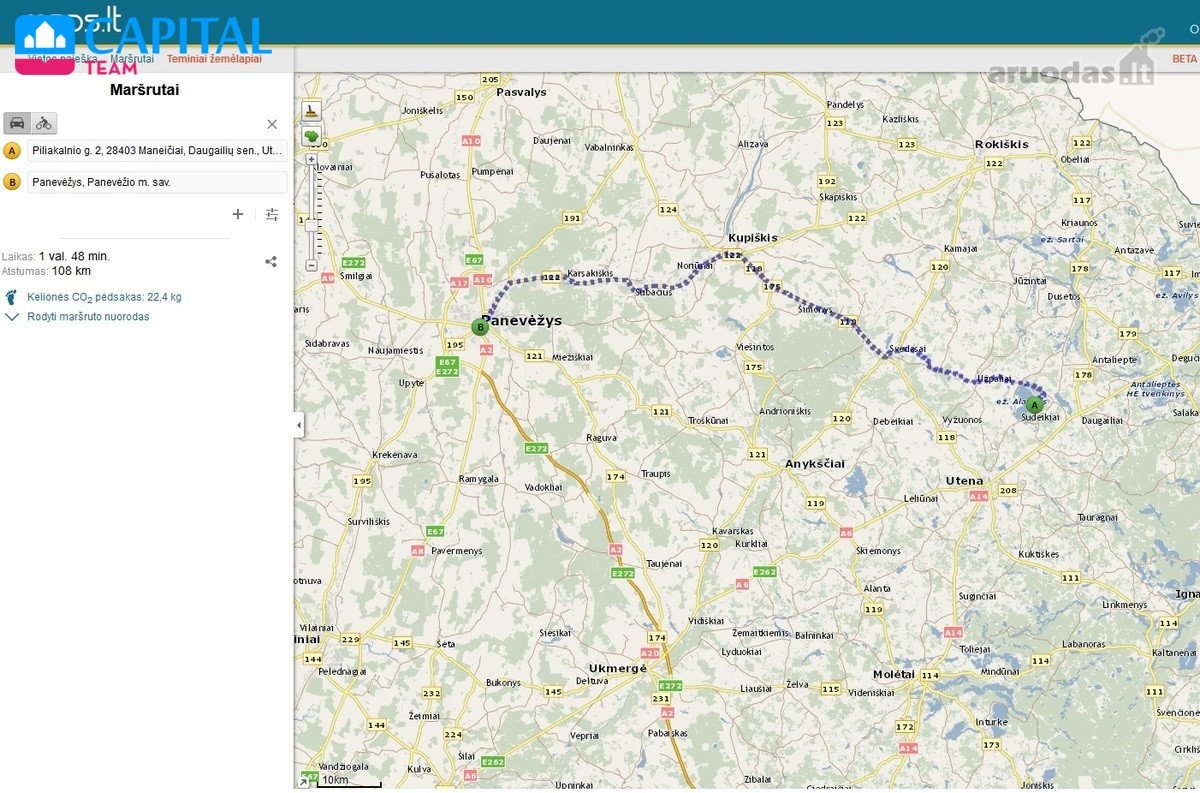This screenshot has height=793, width=1200.
Task: Click the map cleaning broom tool
Action: pyautogui.click(x=312, y=110)
